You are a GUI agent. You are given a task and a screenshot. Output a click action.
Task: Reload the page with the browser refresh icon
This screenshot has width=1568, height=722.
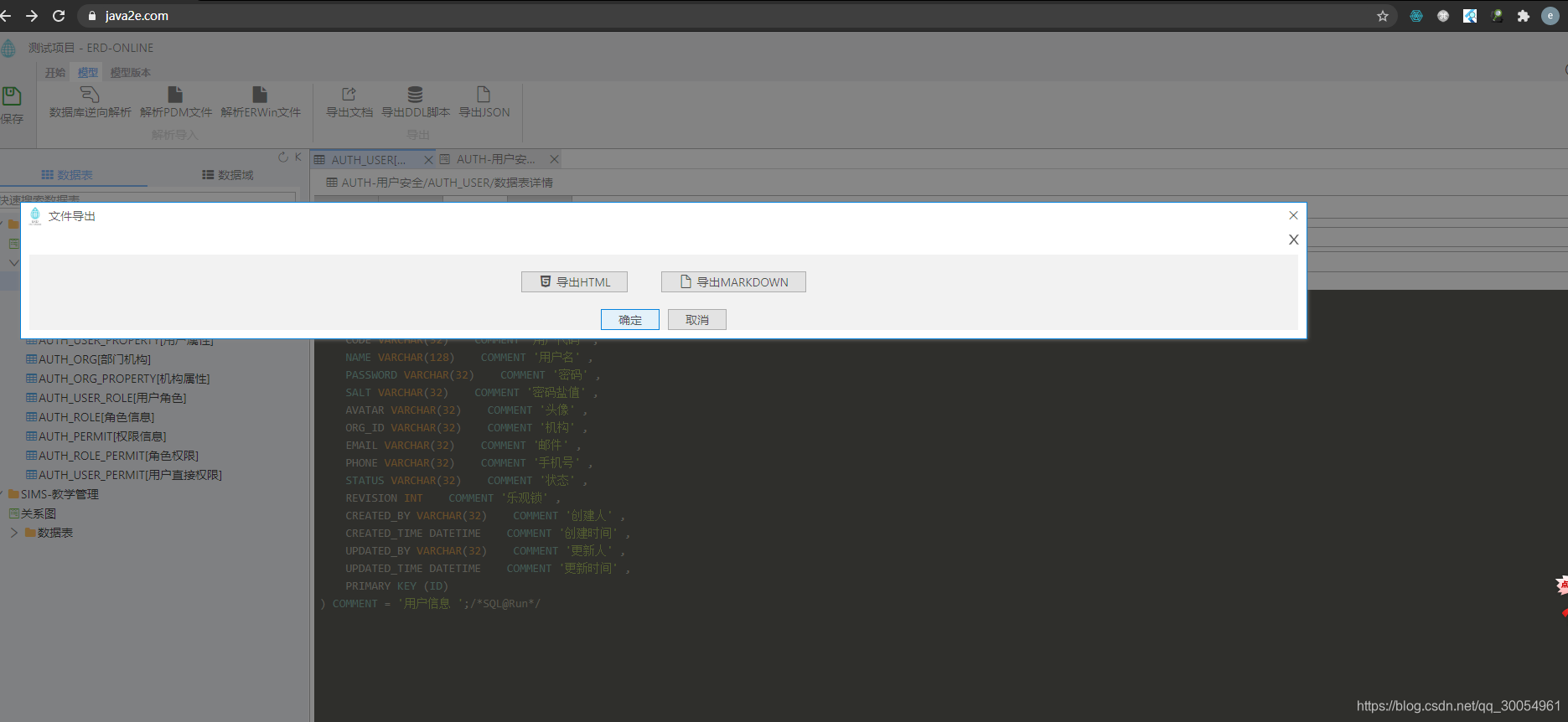point(59,16)
